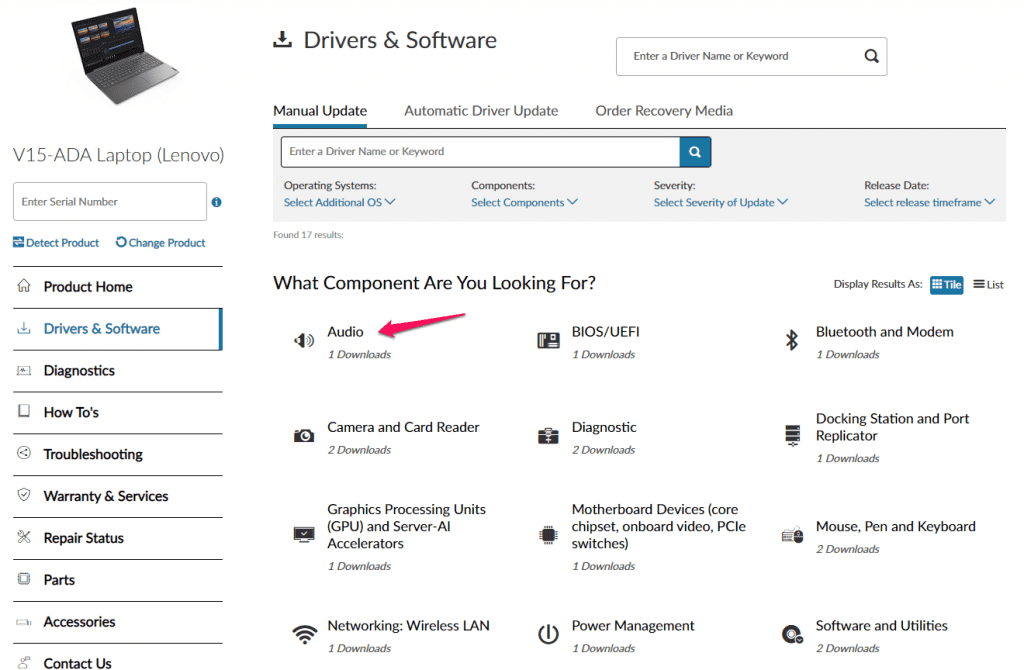Switch to the Automatic Driver Update tab
The height and width of the screenshot is (670, 1024).
coord(481,111)
